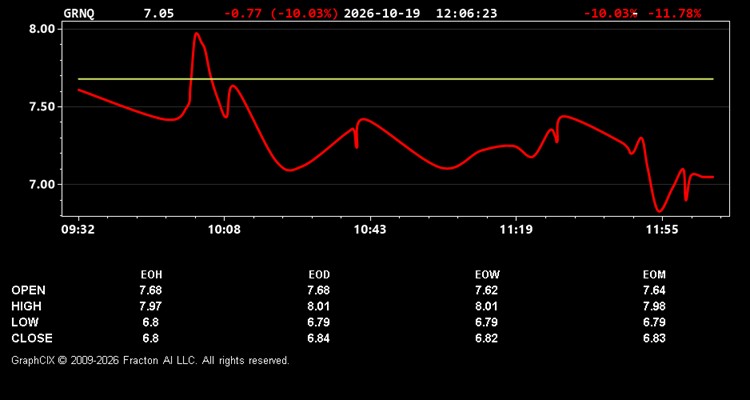This screenshot has height=400, width=750.
Task: Click the EOD LOW value 6.79
Action: click(319, 322)
